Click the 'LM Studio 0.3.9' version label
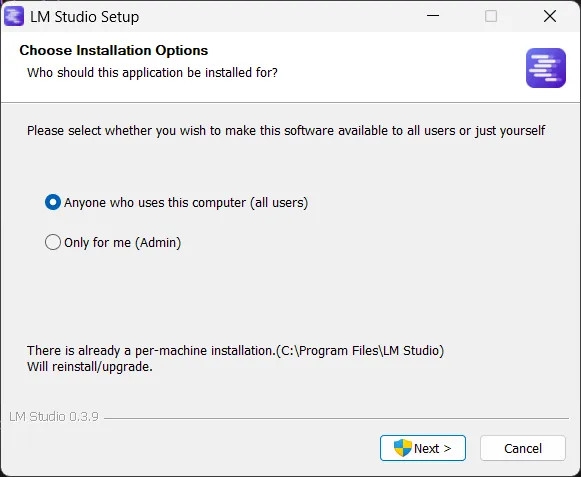Screen dimensions: 581x477 click(x=54, y=417)
